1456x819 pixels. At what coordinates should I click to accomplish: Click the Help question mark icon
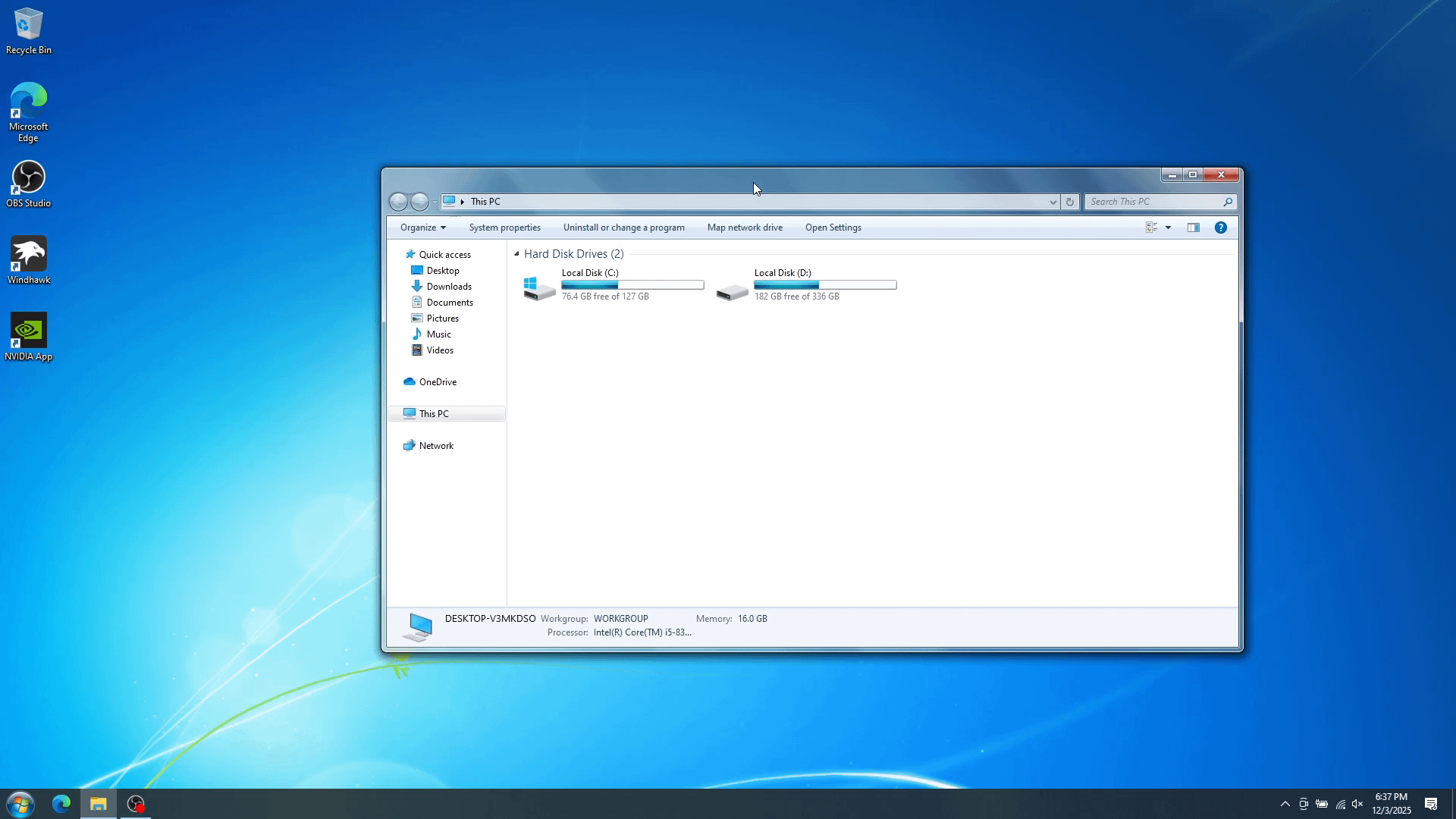pos(1220,227)
